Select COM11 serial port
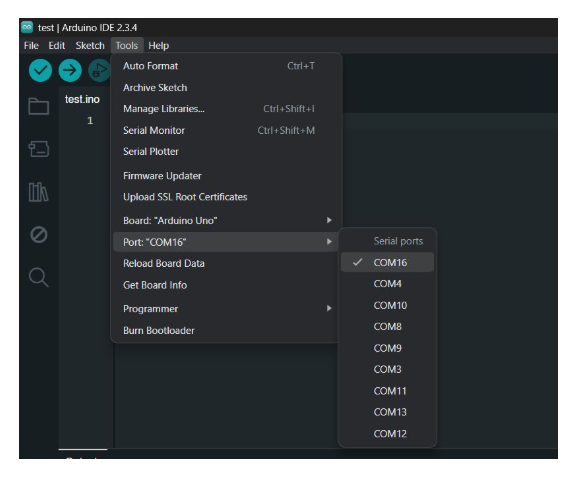The image size is (568, 477). coord(387,391)
